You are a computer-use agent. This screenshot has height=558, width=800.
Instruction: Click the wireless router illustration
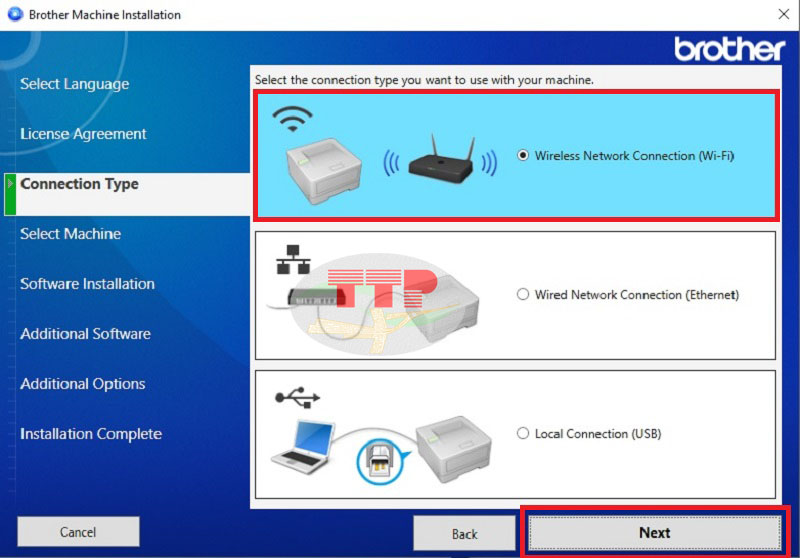441,159
